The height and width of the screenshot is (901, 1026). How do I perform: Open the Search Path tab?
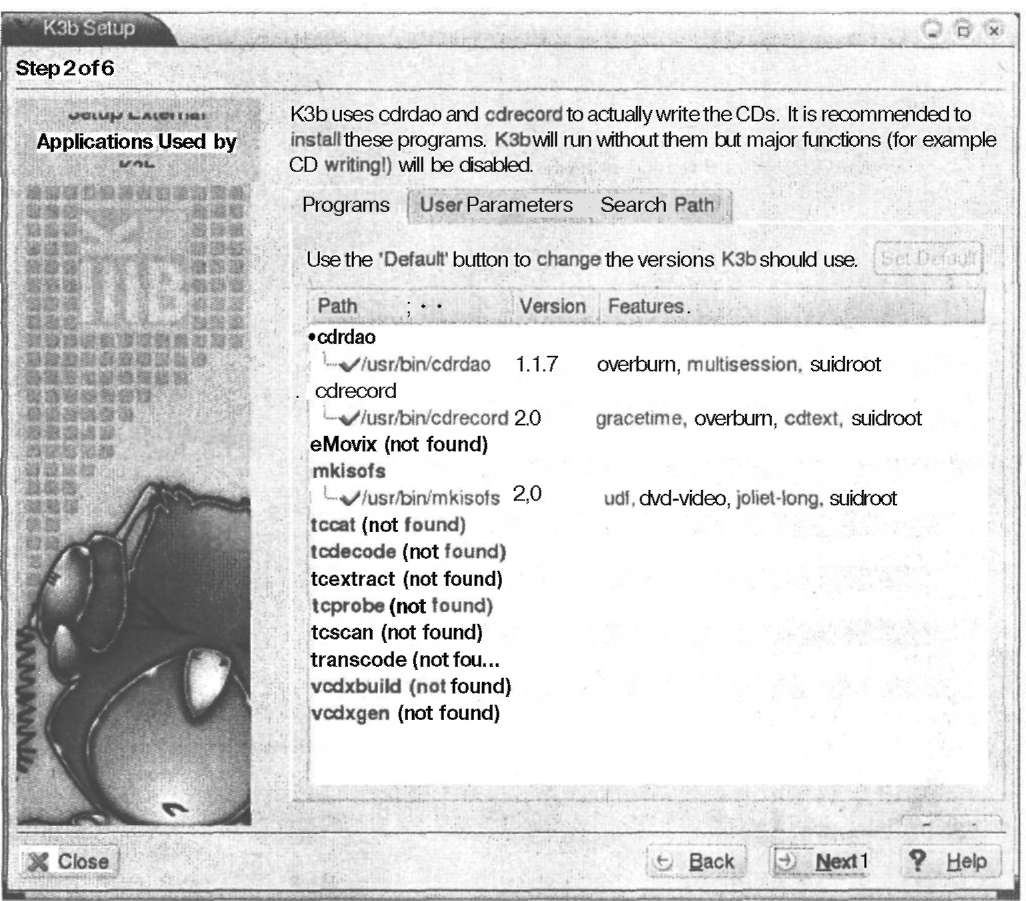pos(658,205)
